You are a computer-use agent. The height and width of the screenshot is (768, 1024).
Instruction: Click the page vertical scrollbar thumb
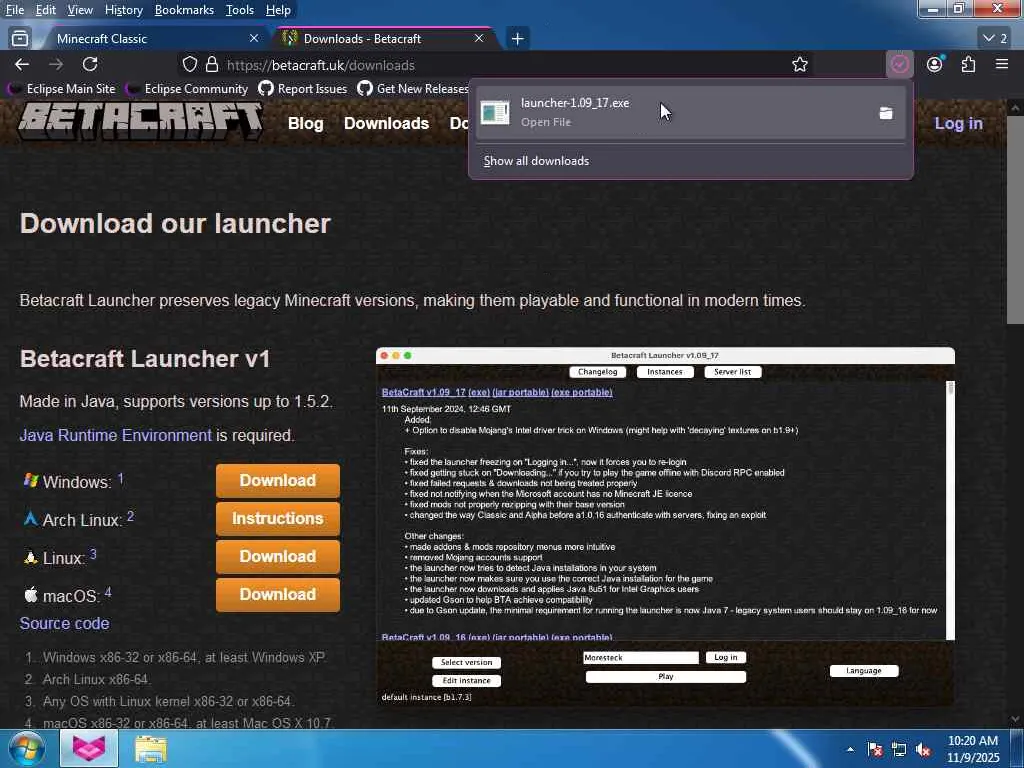coord(1016,219)
